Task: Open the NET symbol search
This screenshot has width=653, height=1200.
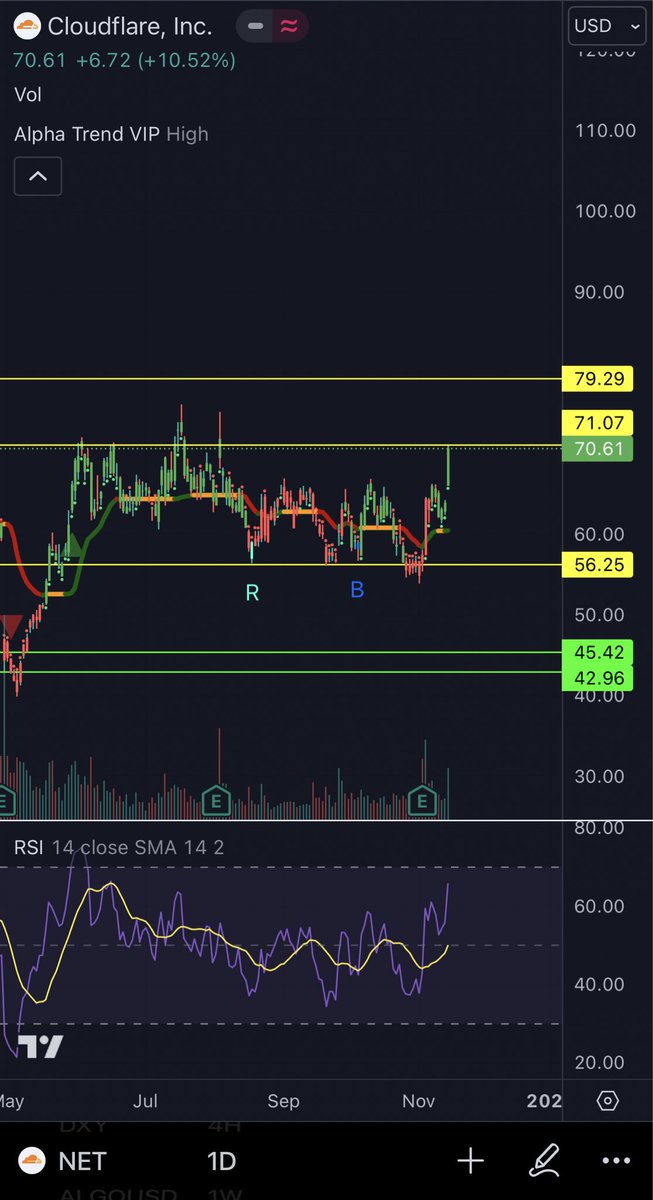Action: tap(81, 1161)
